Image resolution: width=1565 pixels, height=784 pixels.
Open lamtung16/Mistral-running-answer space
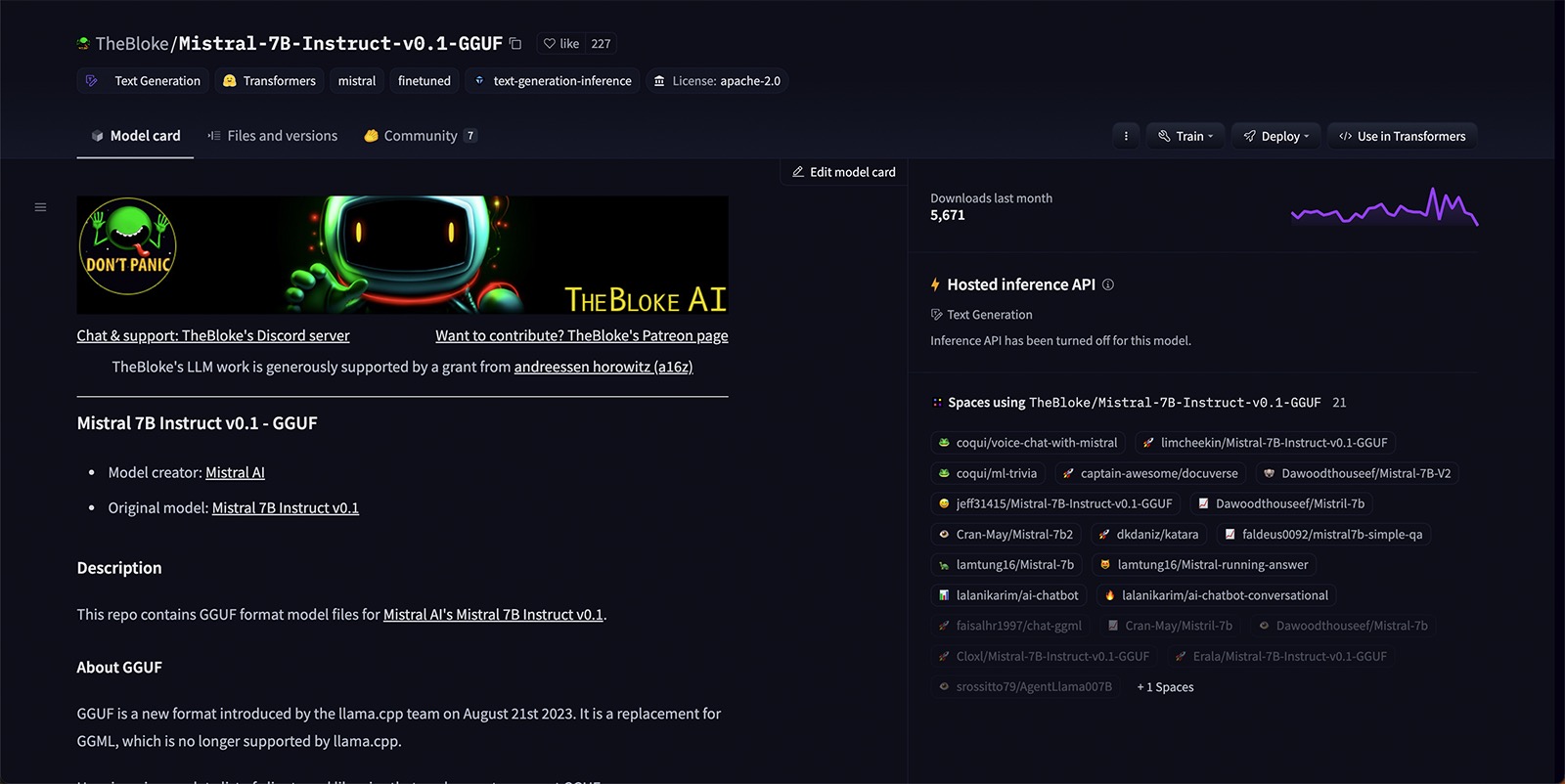coord(1204,564)
